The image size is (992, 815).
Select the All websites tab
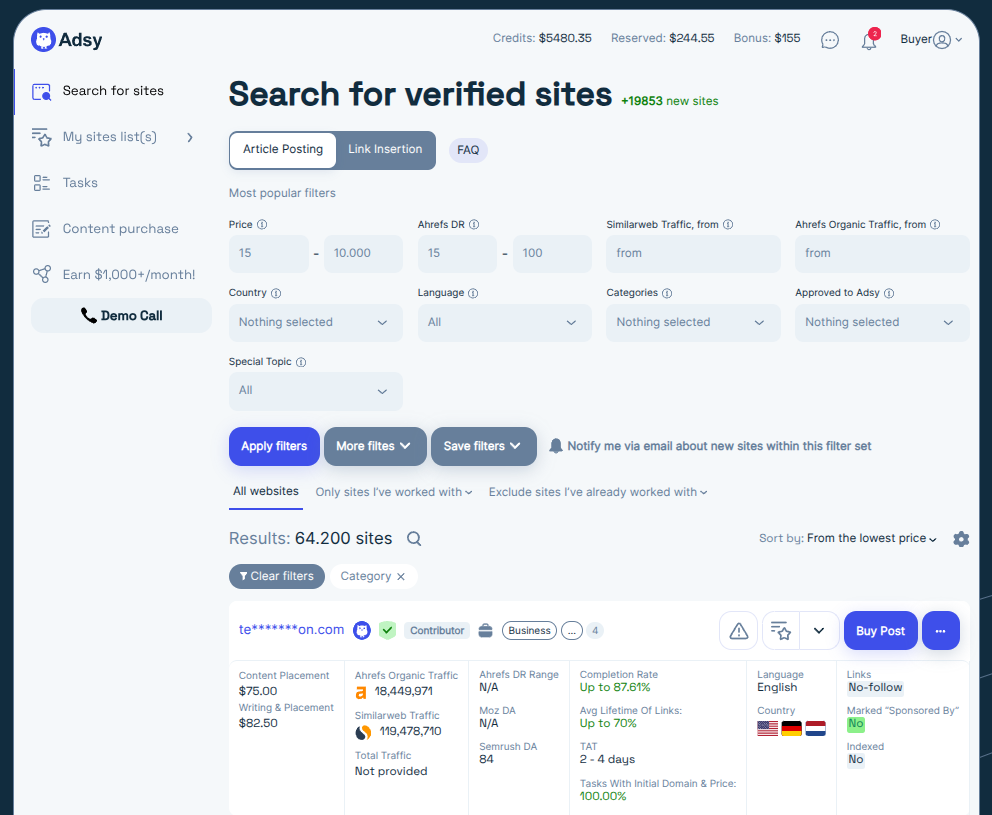point(266,492)
